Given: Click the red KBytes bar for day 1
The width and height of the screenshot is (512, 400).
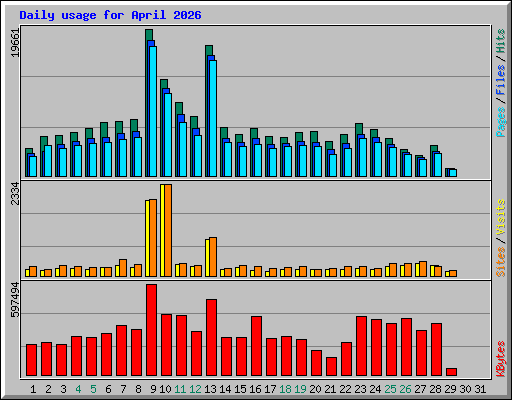Looking at the screenshot, I should click(x=31, y=360).
